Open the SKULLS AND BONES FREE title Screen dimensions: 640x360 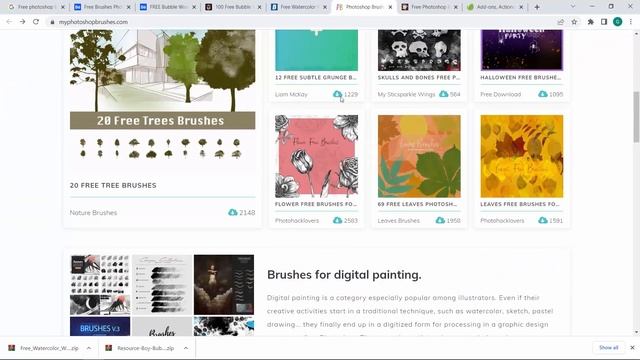click(x=418, y=78)
